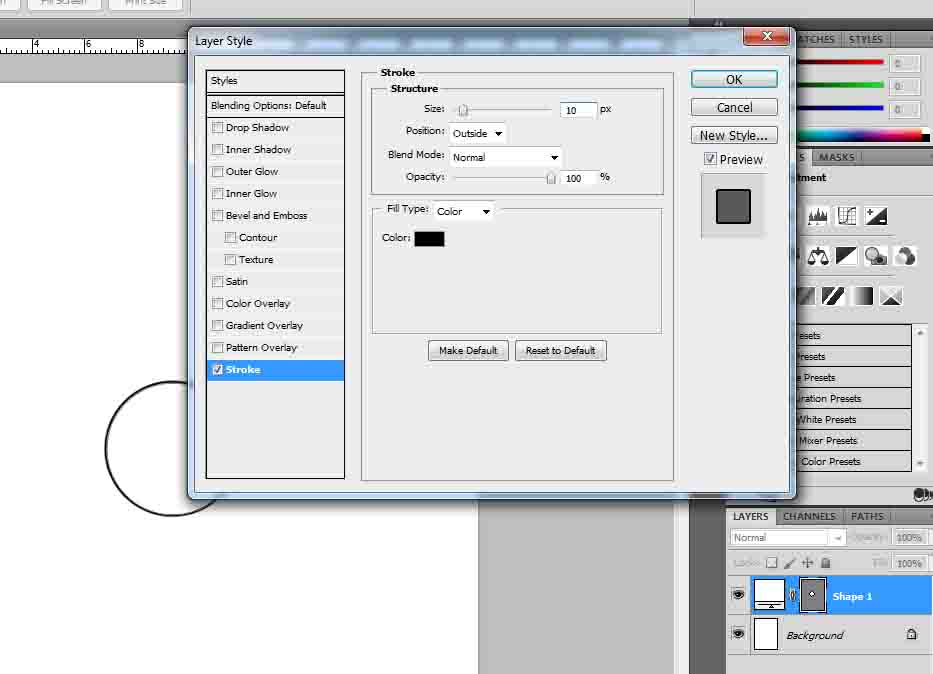Open Levels adjustment histogram icon
933x674 pixels.
point(818,216)
